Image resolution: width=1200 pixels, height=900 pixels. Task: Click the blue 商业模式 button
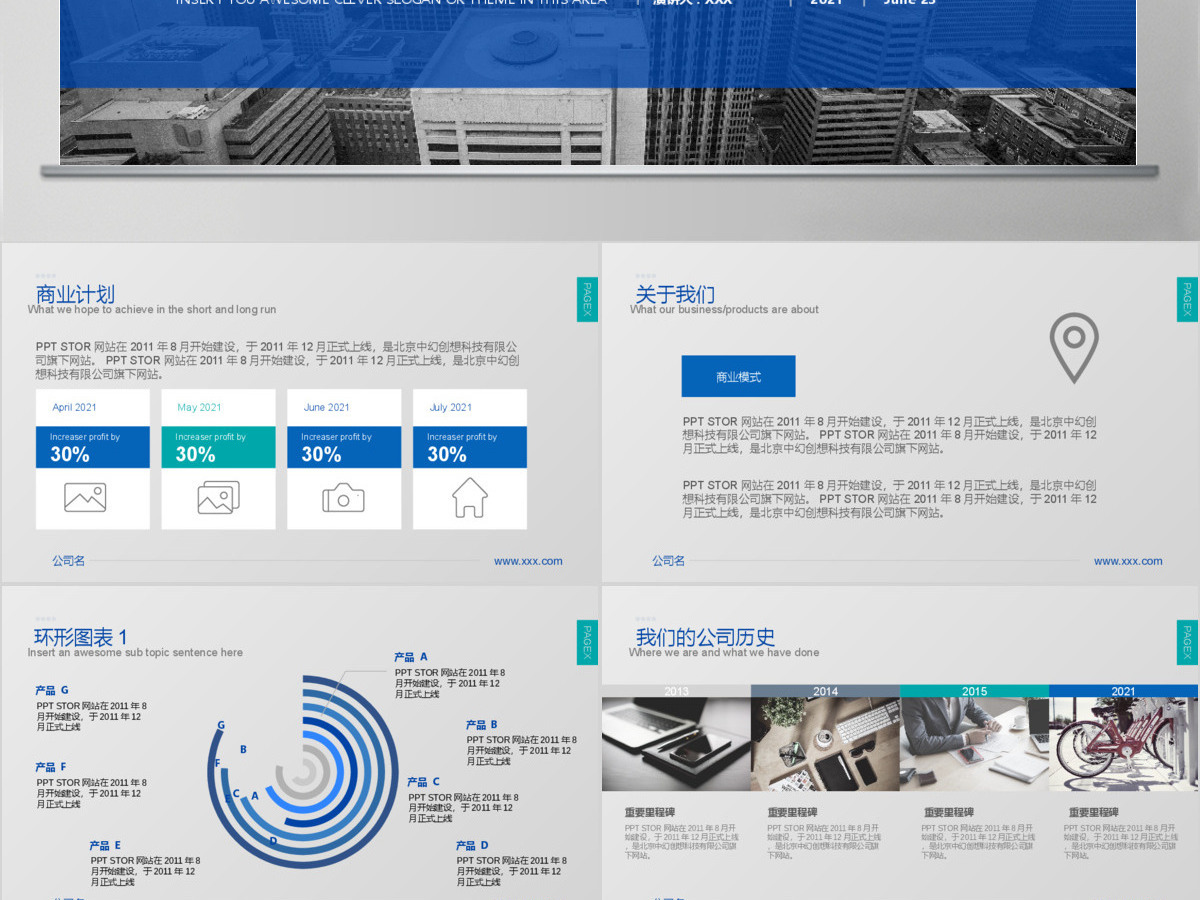tap(738, 376)
